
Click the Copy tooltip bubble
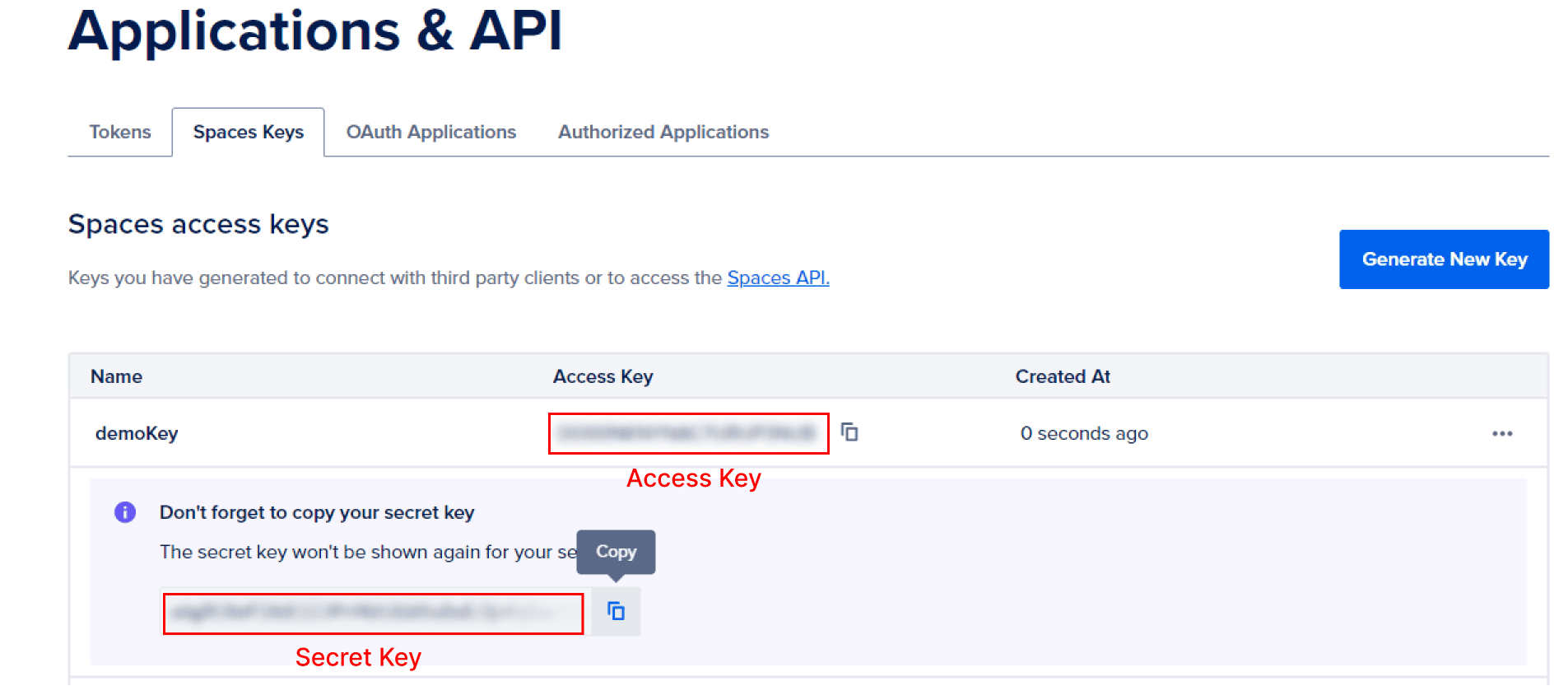click(616, 552)
